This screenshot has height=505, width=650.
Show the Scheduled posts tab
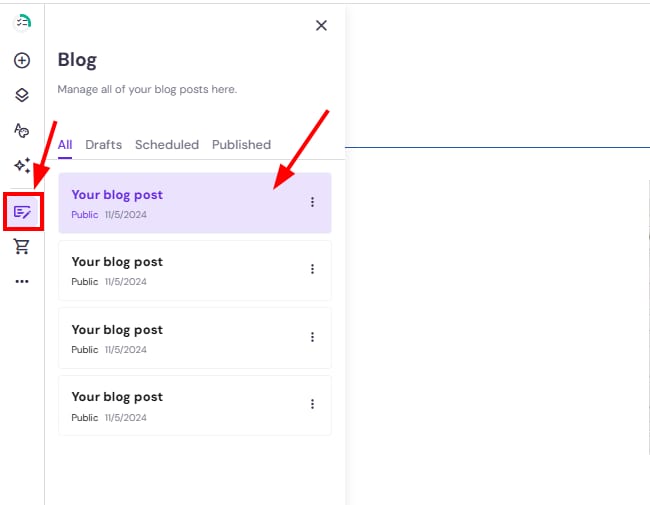pos(167,145)
